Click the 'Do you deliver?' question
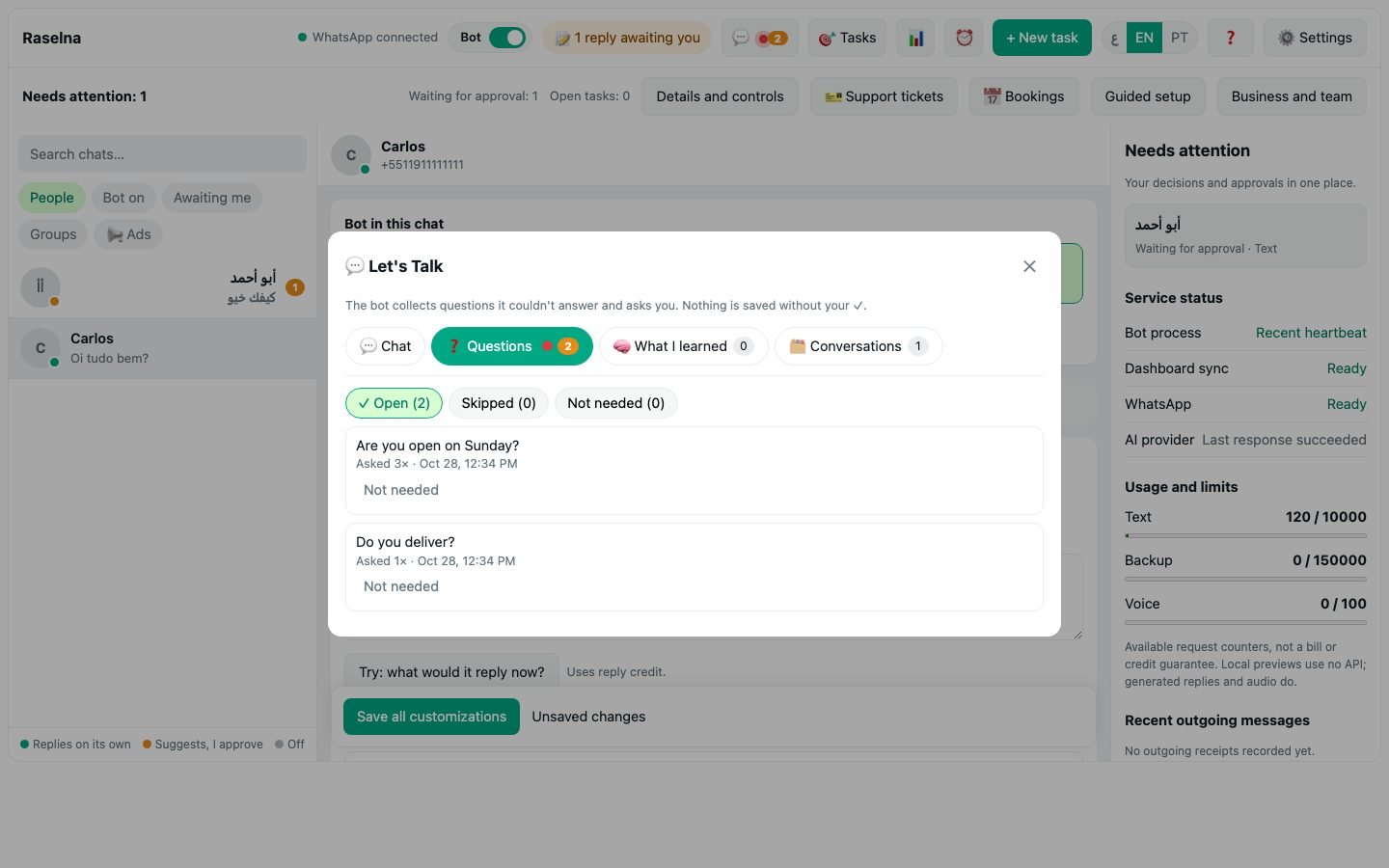 pyautogui.click(x=405, y=542)
